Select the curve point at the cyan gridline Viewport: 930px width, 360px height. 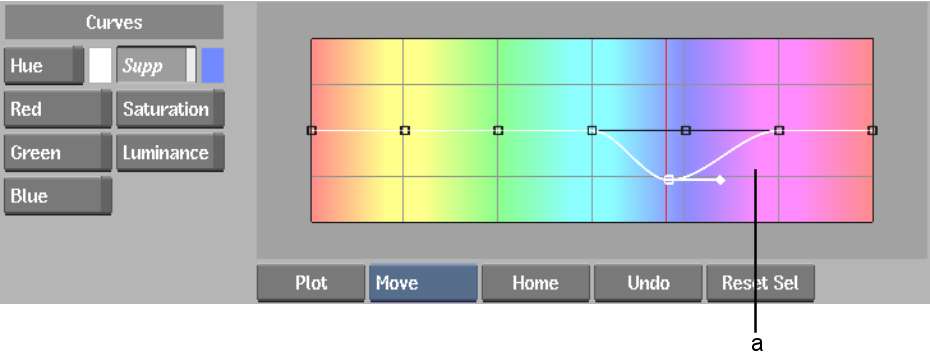592,130
